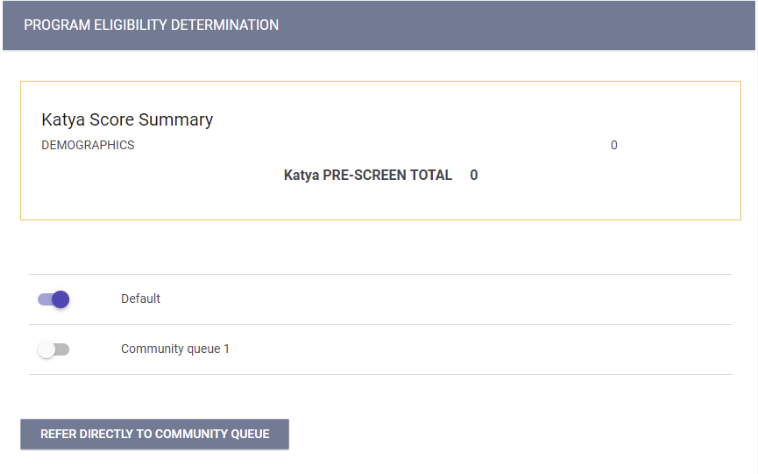This screenshot has width=758, height=474.
Task: Click the Community queue 1 label text
Action: click(175, 350)
